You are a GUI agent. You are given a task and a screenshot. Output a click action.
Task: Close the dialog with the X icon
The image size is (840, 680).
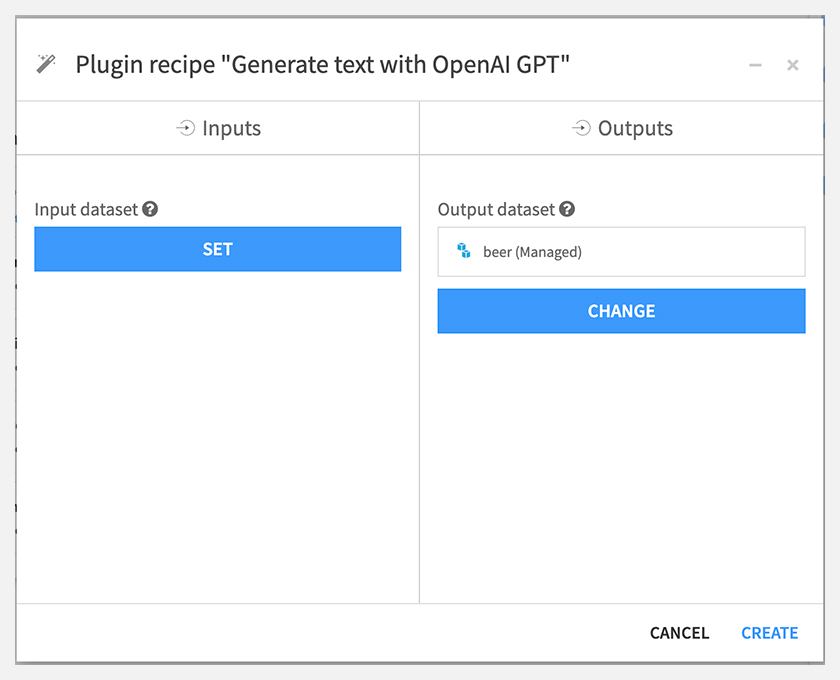pyautogui.click(x=793, y=65)
